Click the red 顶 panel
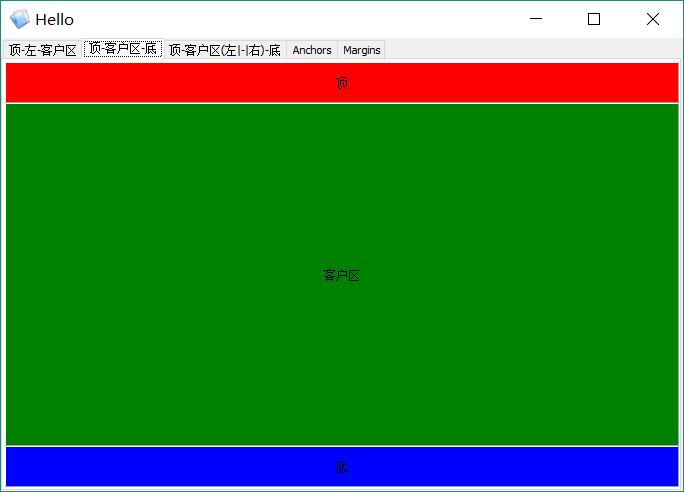684x492 pixels. (x=342, y=83)
